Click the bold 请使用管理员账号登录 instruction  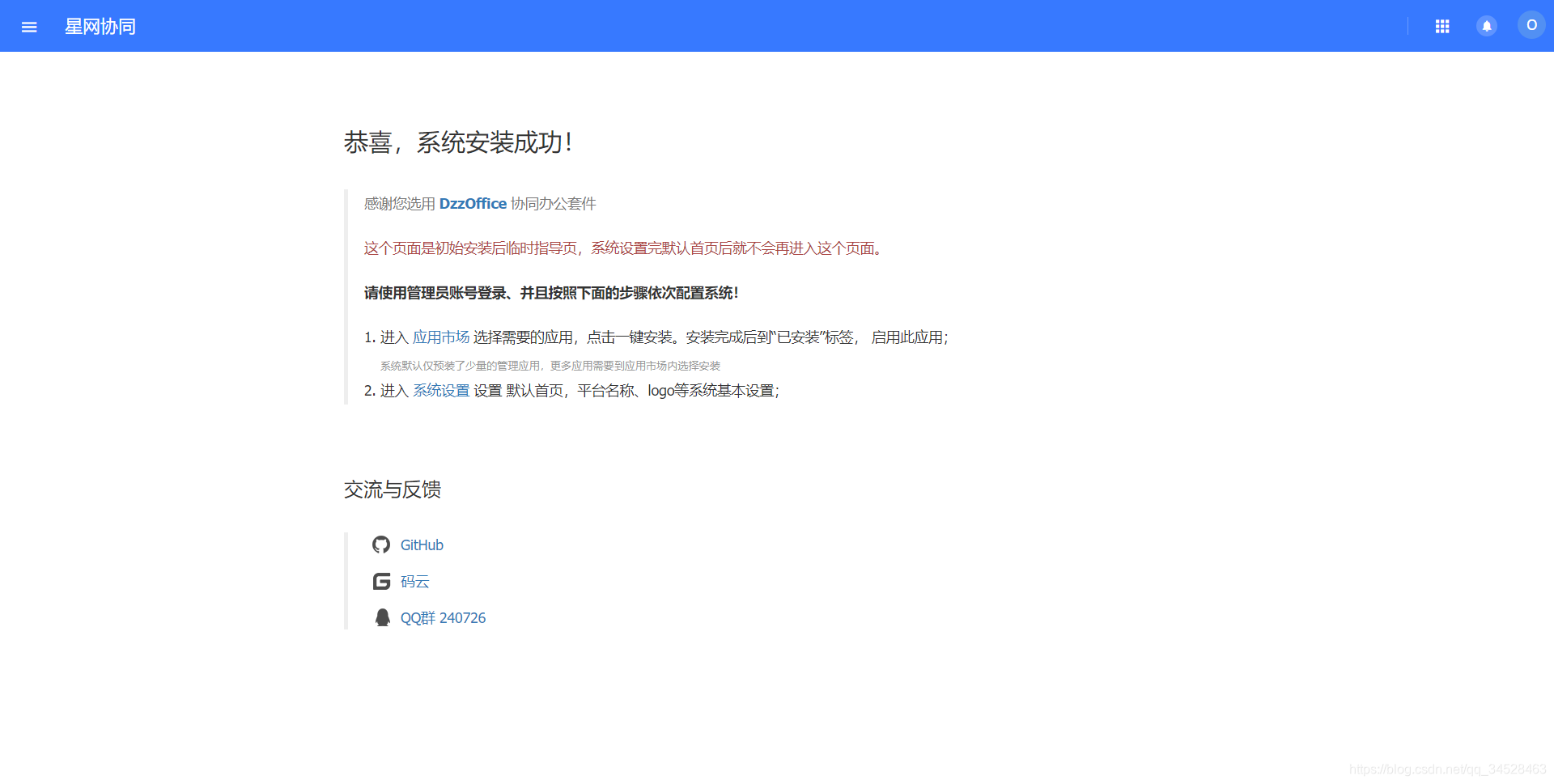point(550,292)
